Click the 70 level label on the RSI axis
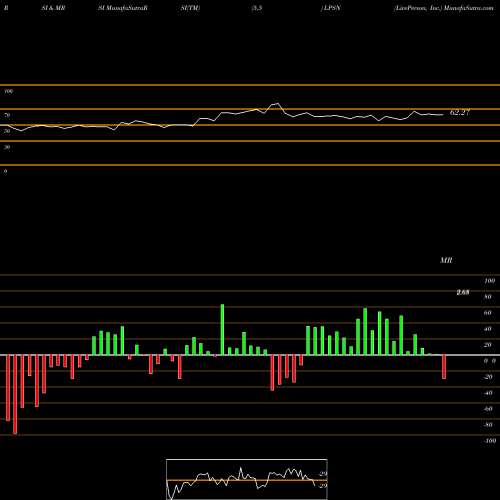 7,115
